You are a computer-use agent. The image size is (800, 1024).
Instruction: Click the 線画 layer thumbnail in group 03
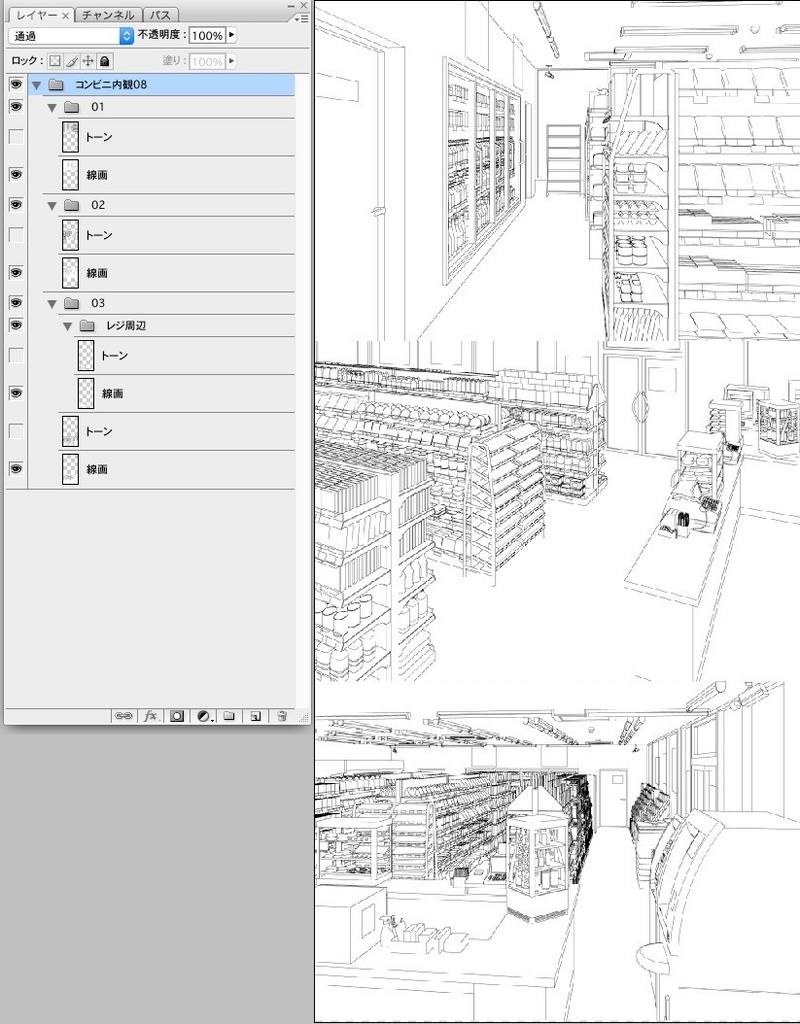click(70, 469)
